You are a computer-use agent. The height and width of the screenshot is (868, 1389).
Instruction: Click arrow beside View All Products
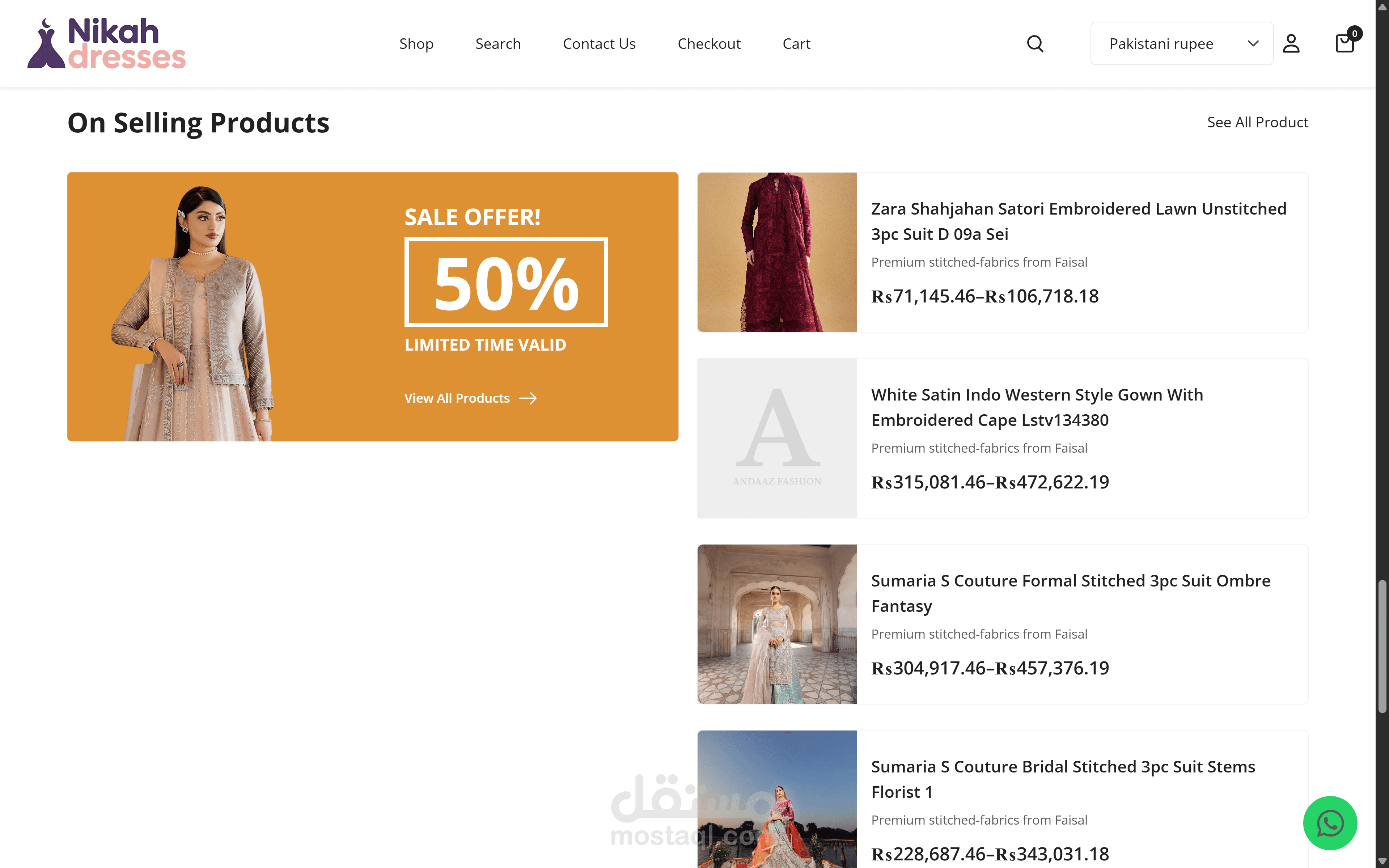pos(528,398)
